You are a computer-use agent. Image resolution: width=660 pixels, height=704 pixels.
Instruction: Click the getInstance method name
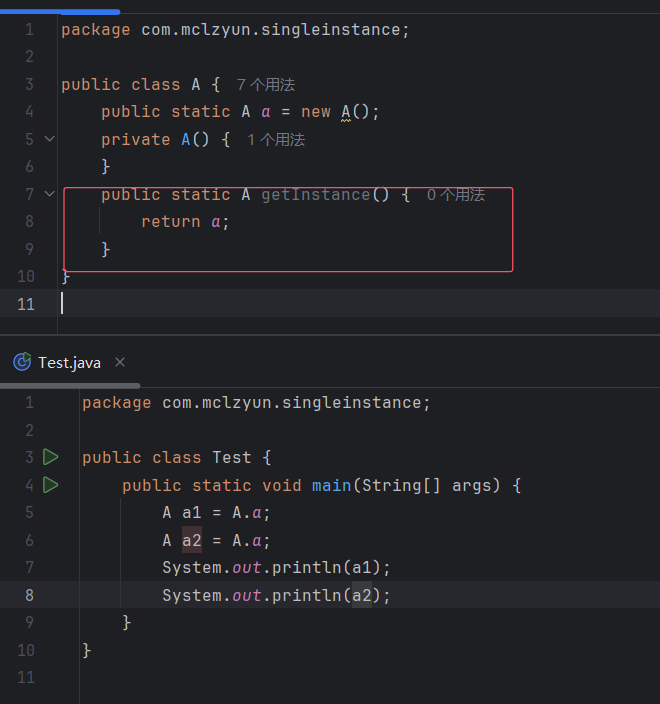click(316, 194)
